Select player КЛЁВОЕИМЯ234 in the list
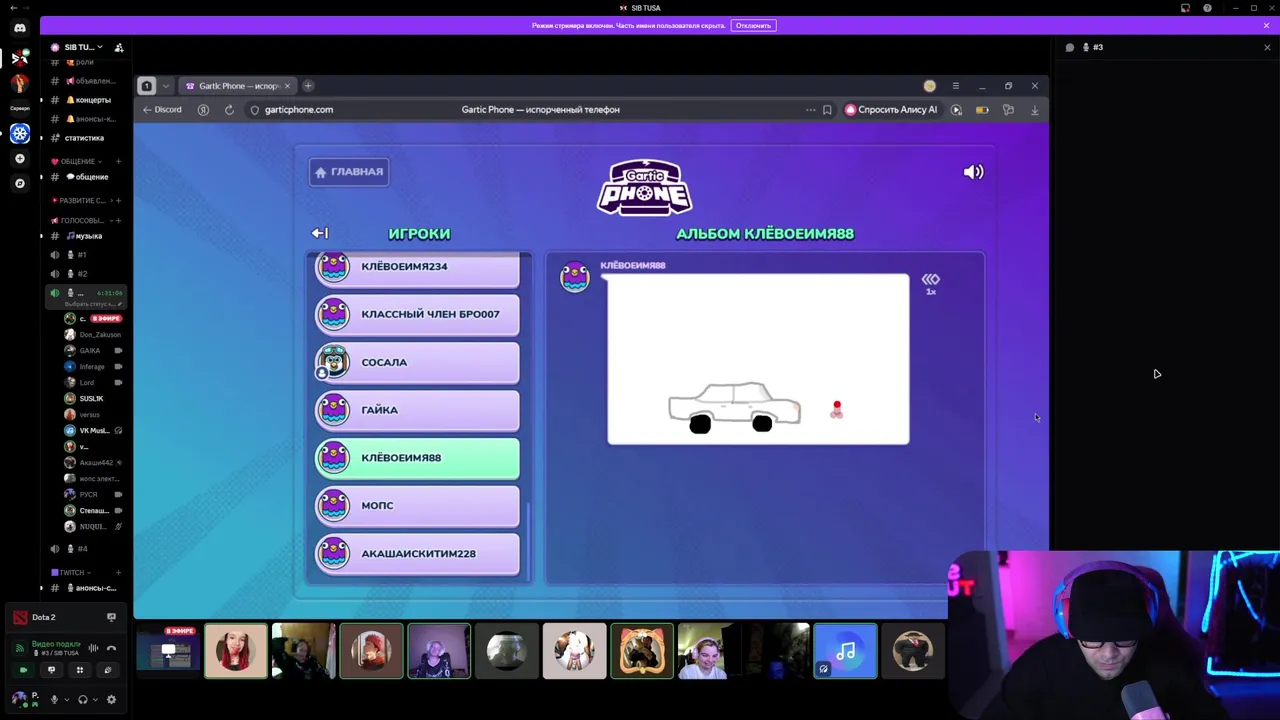Image resolution: width=1280 pixels, height=720 pixels. tap(418, 267)
